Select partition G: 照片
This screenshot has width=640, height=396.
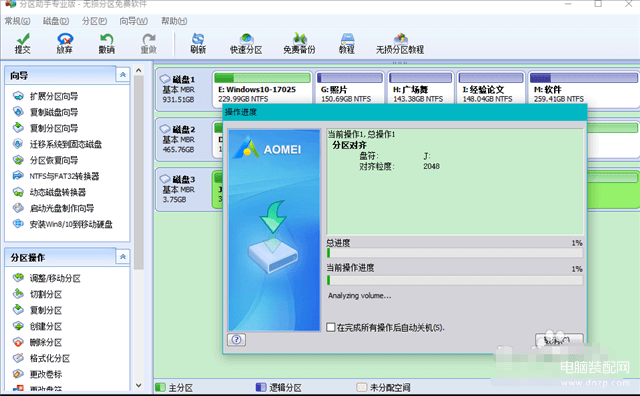tap(349, 88)
